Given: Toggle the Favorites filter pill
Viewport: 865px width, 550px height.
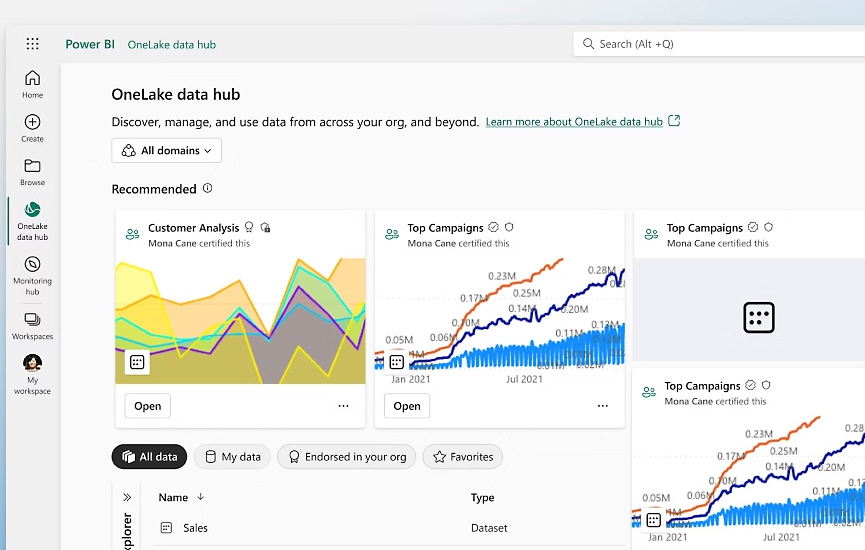Looking at the screenshot, I should tap(462, 457).
